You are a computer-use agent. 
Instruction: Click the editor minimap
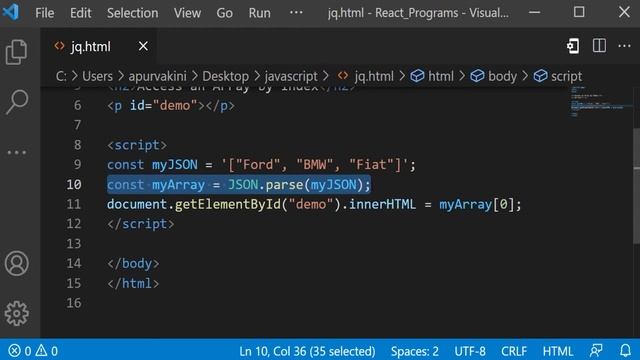pyautogui.click(x=600, y=101)
